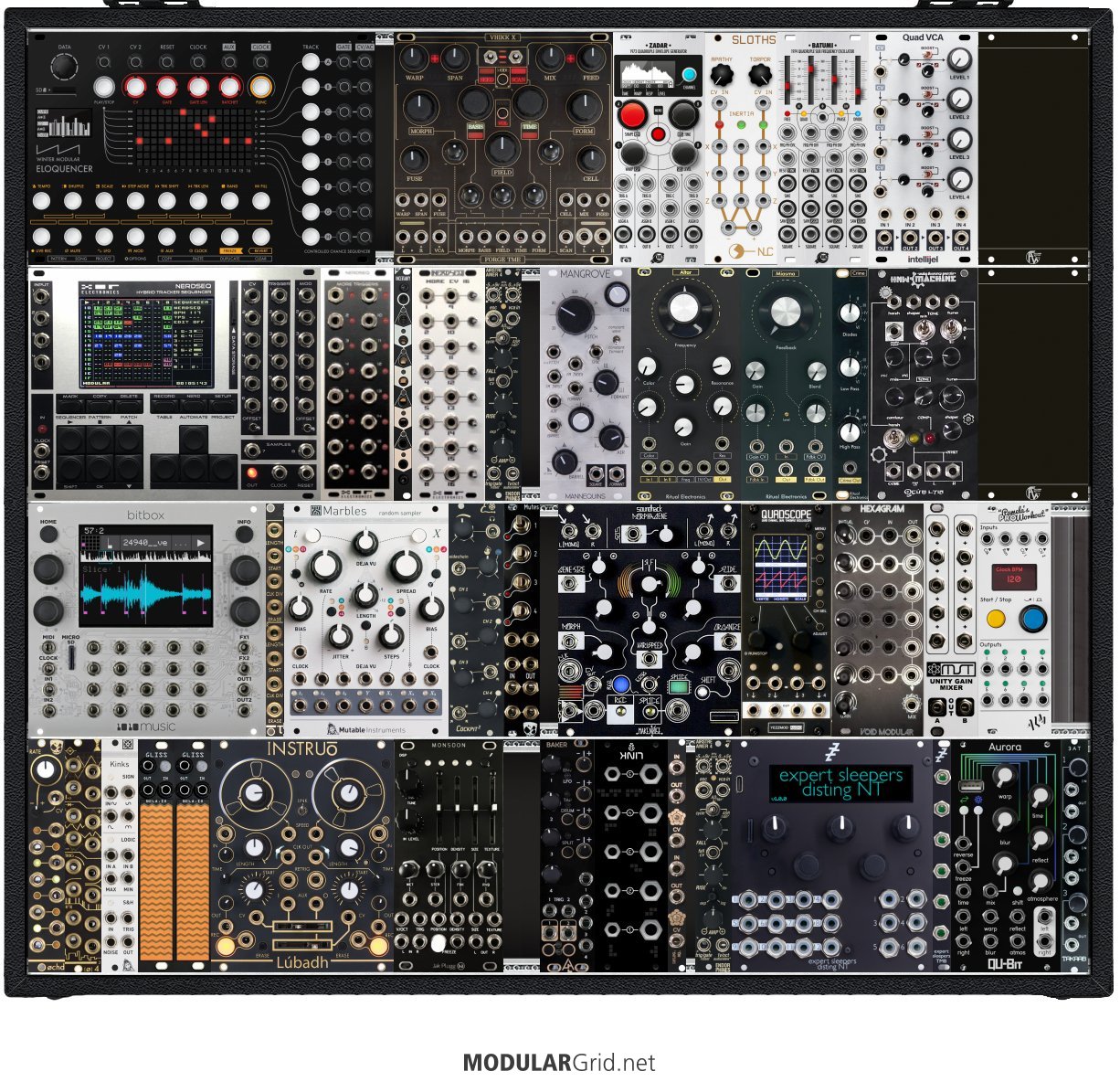Click the Frequency knob on Altar
Viewport: 1120px width, 1082px height.
684,309
